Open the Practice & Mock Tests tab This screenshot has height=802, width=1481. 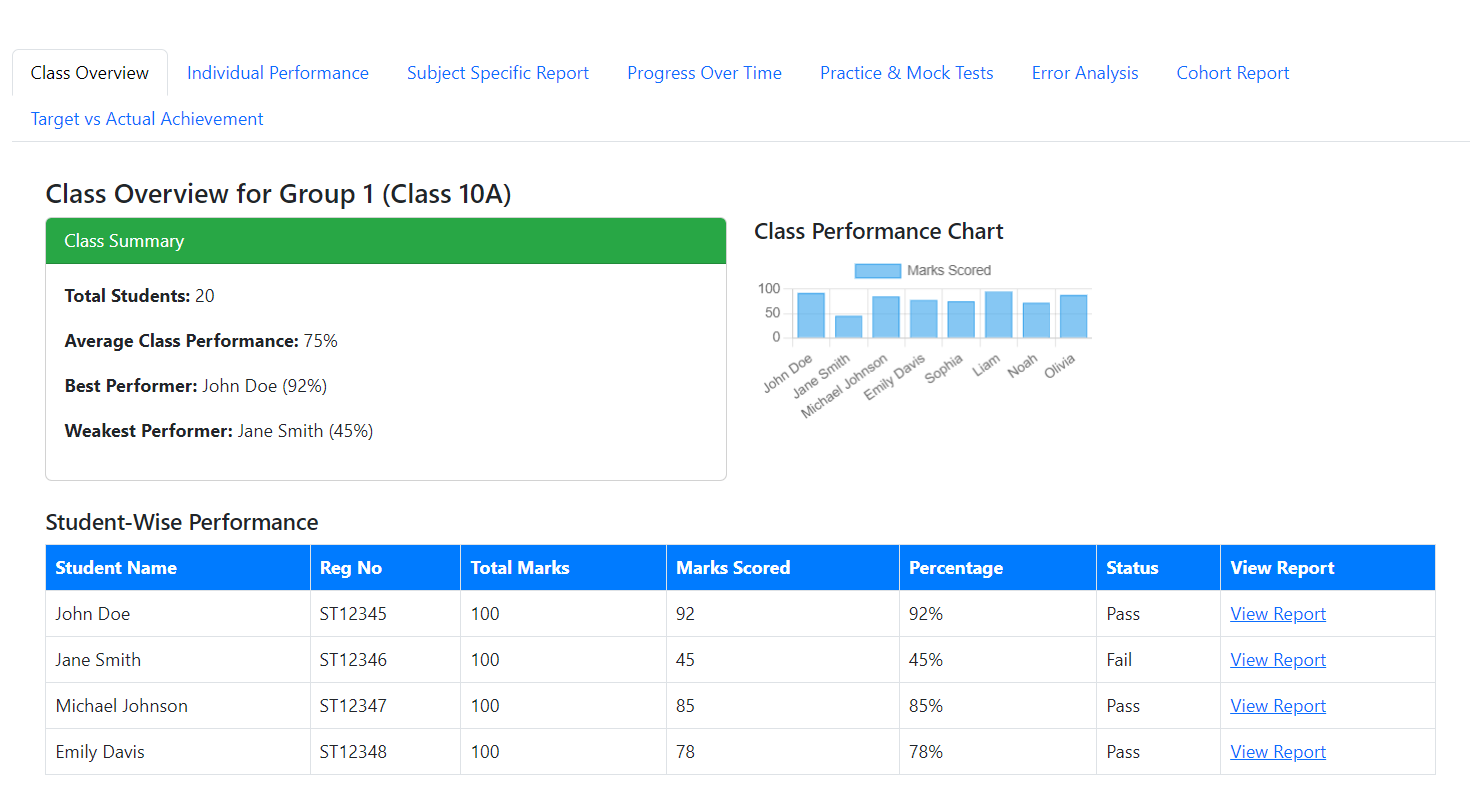click(x=906, y=72)
